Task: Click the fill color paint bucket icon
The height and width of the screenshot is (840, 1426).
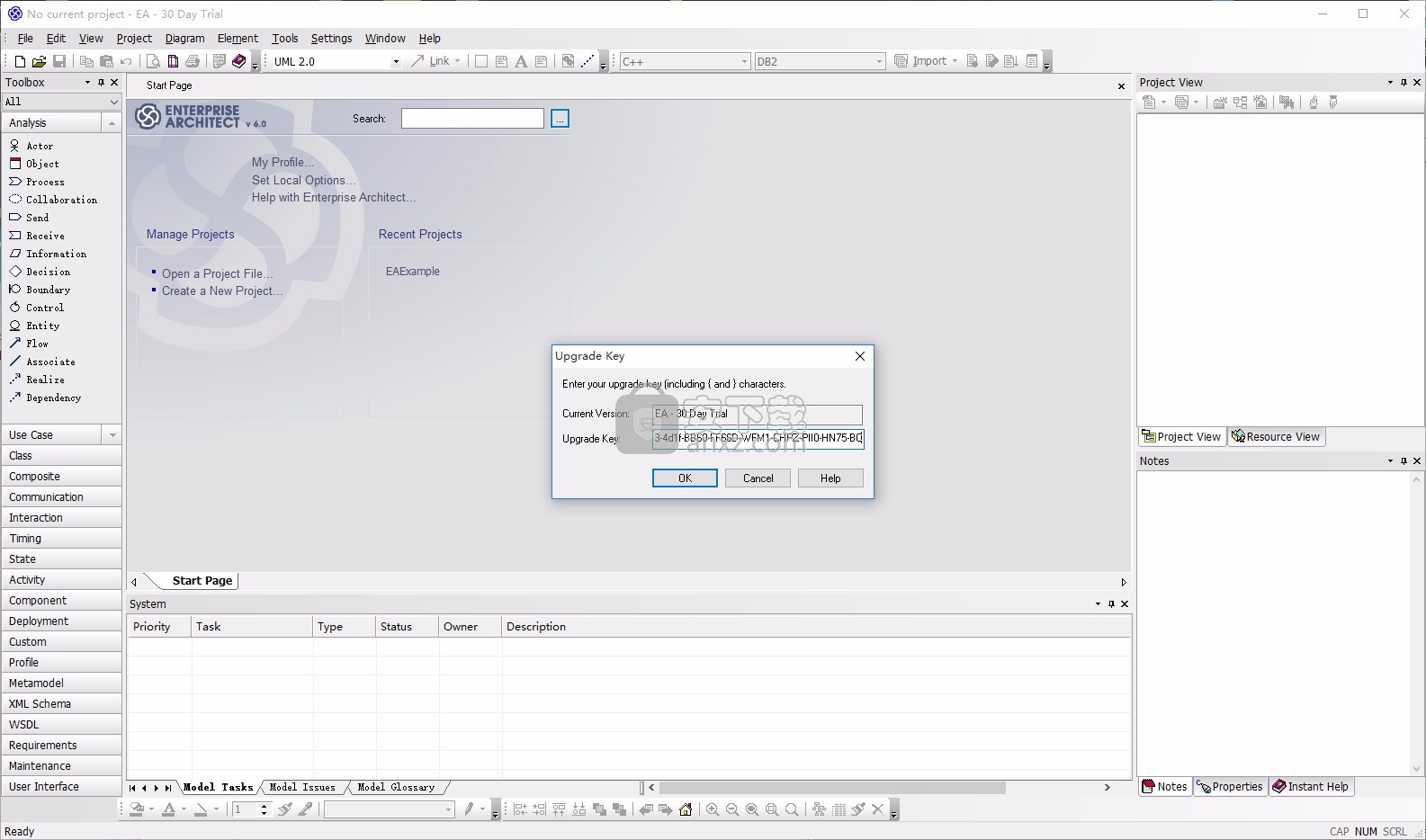Action: coord(137,809)
